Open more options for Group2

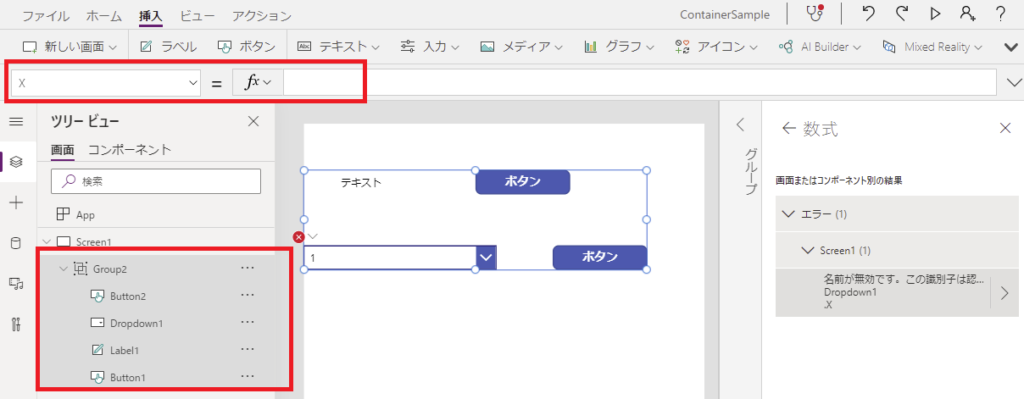pos(248,268)
